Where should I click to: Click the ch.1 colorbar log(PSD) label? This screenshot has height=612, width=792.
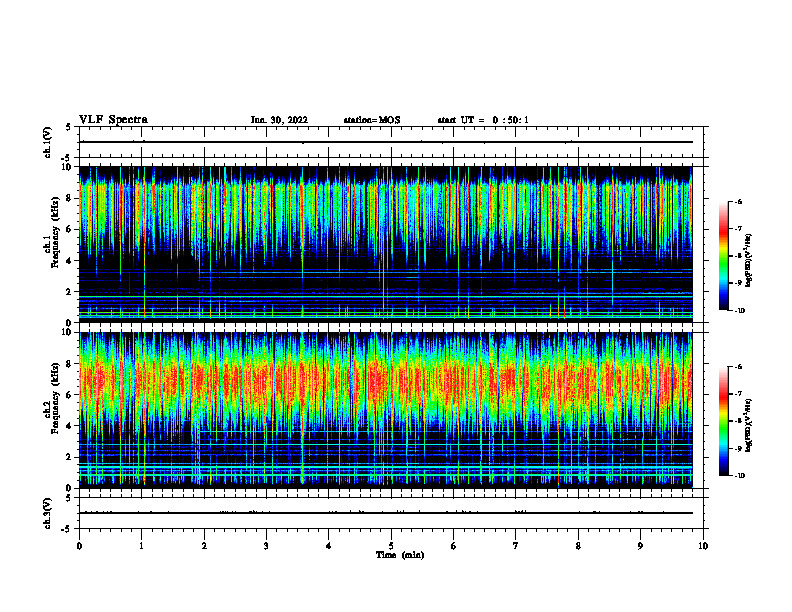[x=748, y=260]
